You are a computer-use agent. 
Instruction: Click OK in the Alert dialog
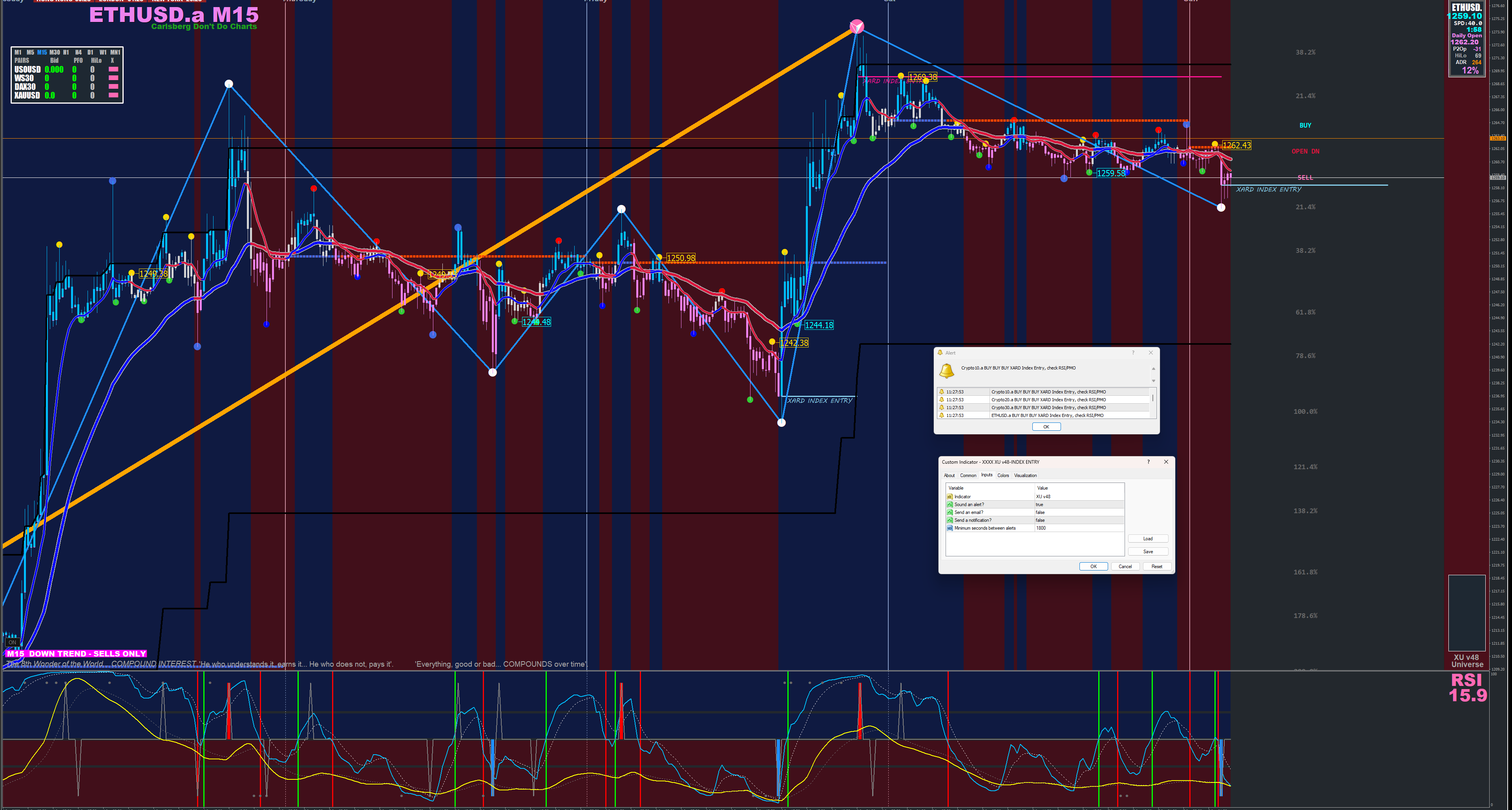tap(1046, 427)
